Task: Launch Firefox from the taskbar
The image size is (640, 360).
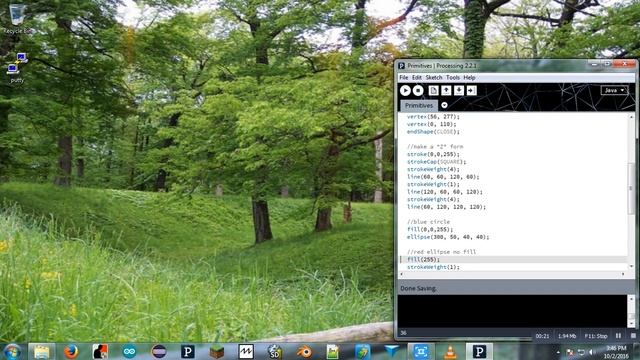Action: click(x=71, y=351)
